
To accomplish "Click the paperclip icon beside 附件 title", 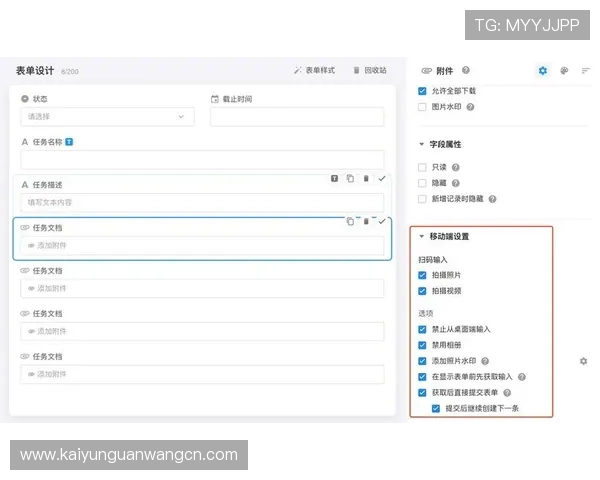I will (x=426, y=71).
